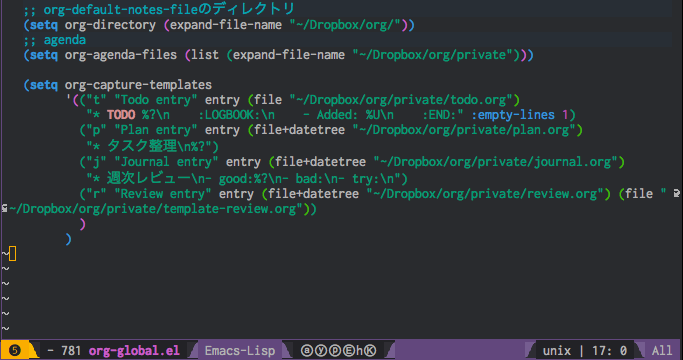Click the review.org file path string
The image size is (683, 360).
tap(485, 194)
